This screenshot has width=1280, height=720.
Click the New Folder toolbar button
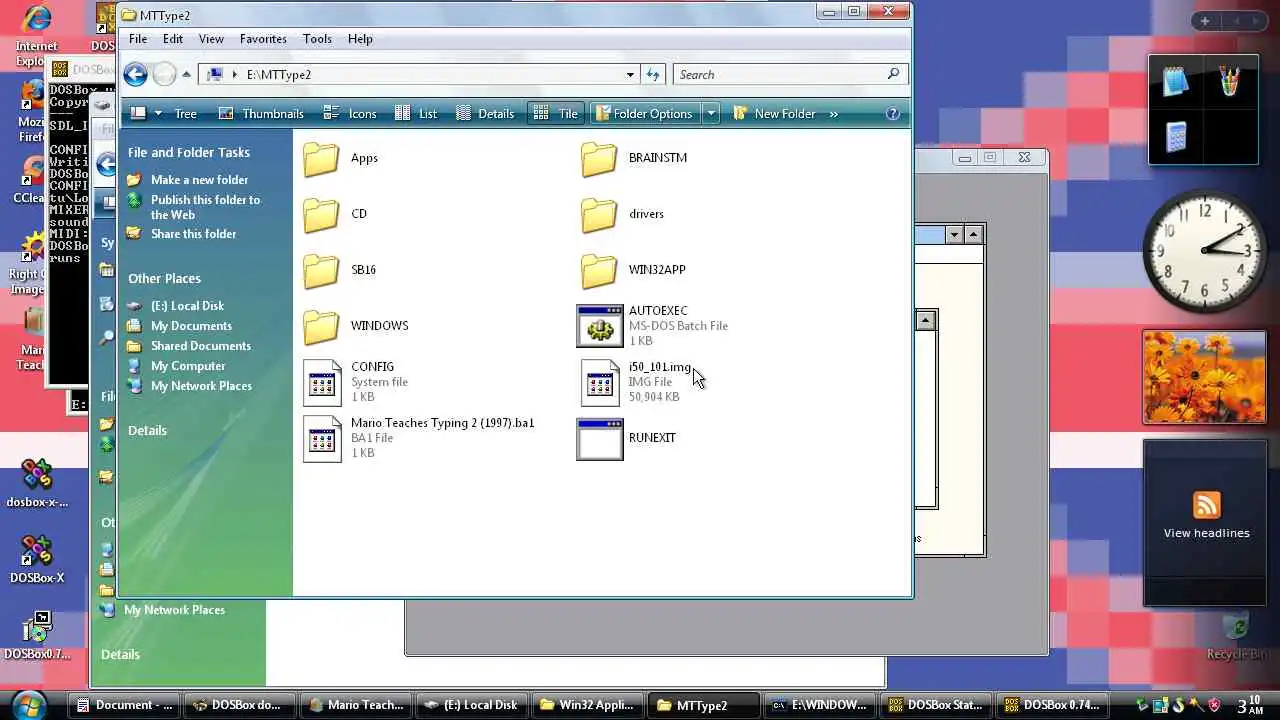pos(775,114)
